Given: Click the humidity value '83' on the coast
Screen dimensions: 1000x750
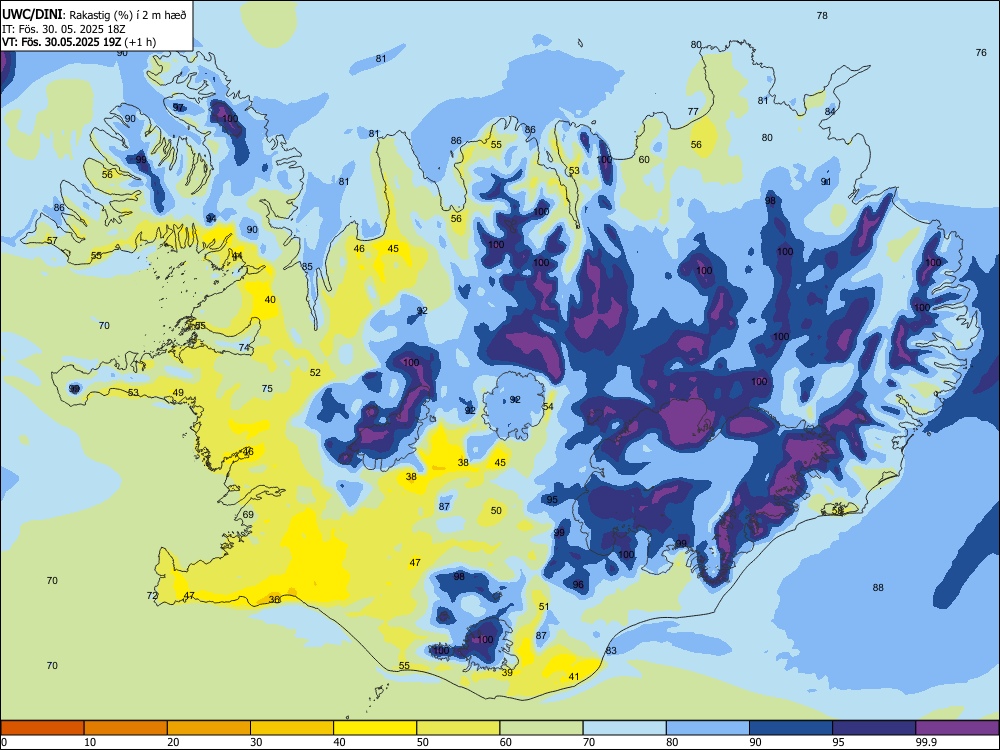Looking at the screenshot, I should click(611, 651).
